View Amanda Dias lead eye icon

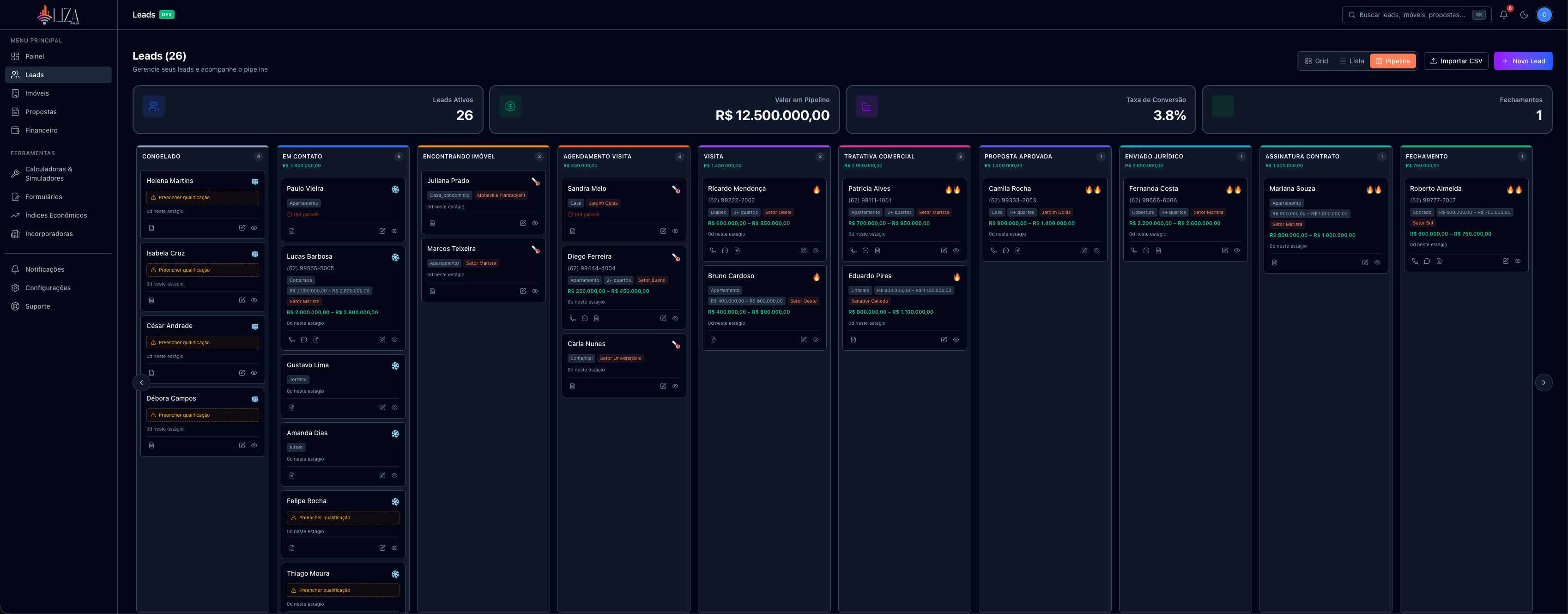tap(394, 476)
